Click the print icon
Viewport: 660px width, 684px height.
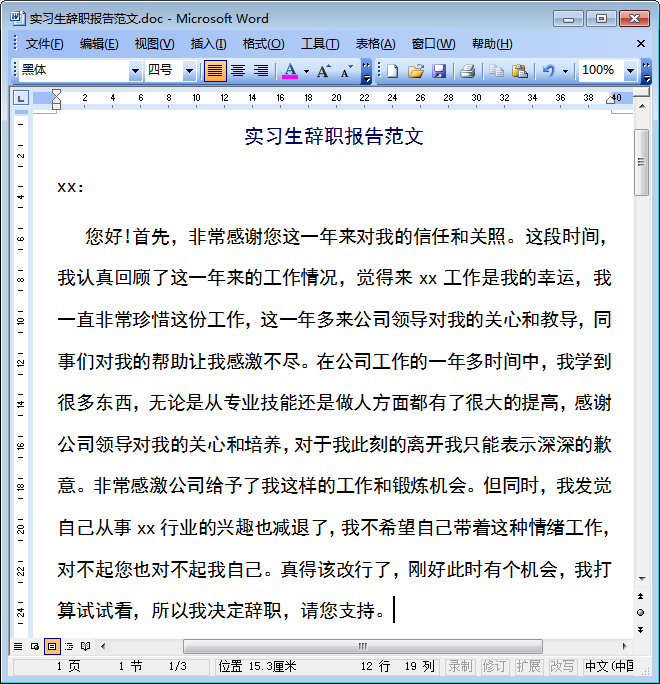(467, 71)
